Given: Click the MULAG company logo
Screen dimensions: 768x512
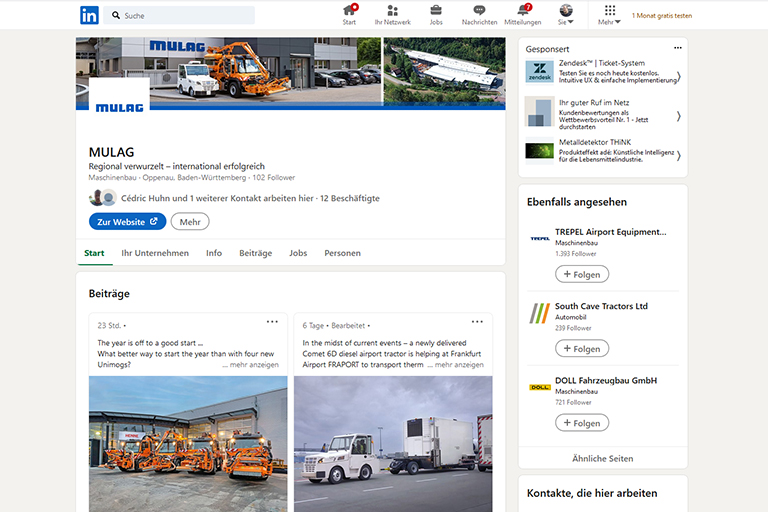Looking at the screenshot, I should [120, 102].
